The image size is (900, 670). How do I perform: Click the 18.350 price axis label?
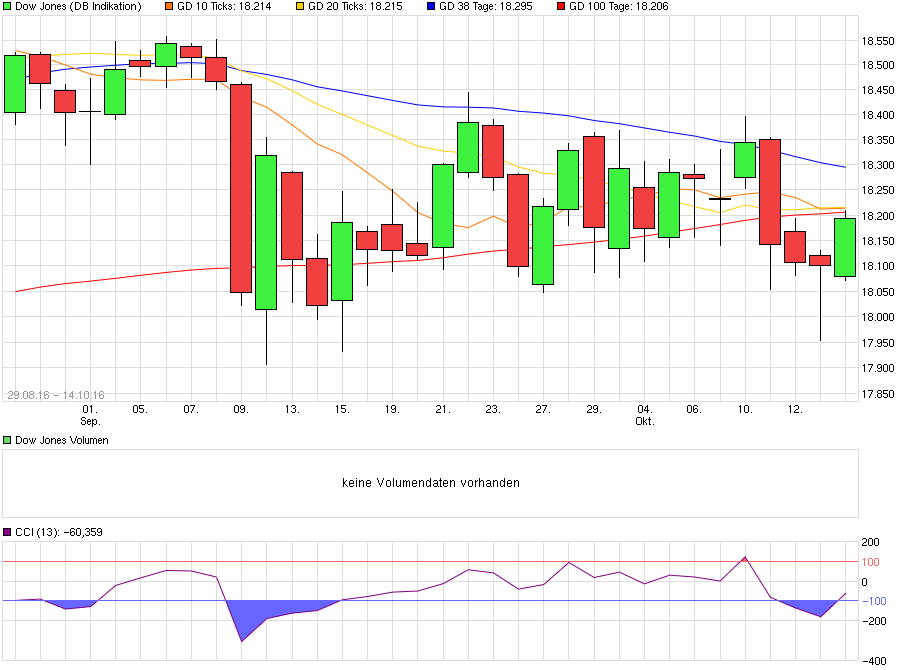click(x=878, y=140)
